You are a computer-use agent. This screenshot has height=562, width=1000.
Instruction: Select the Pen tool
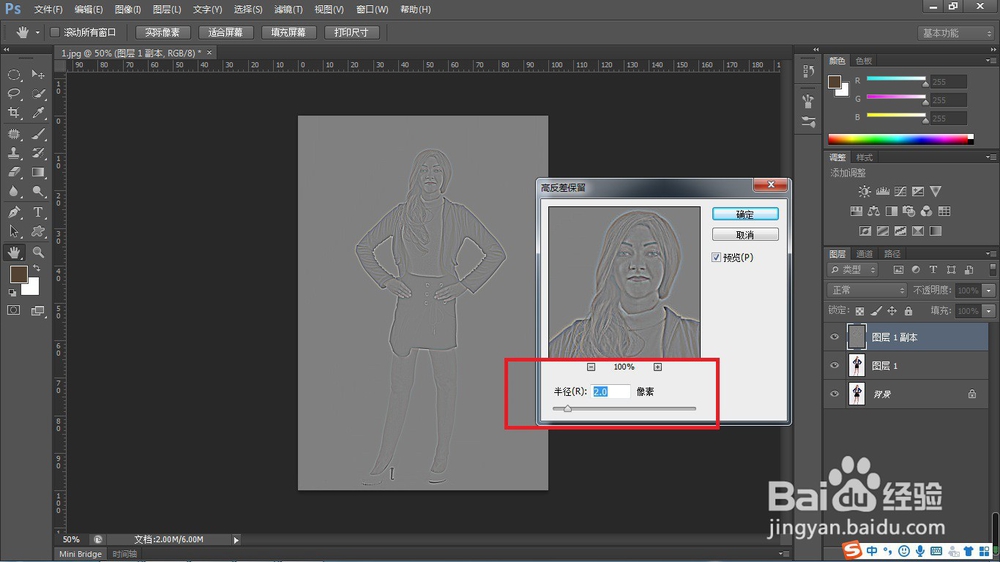pos(14,212)
